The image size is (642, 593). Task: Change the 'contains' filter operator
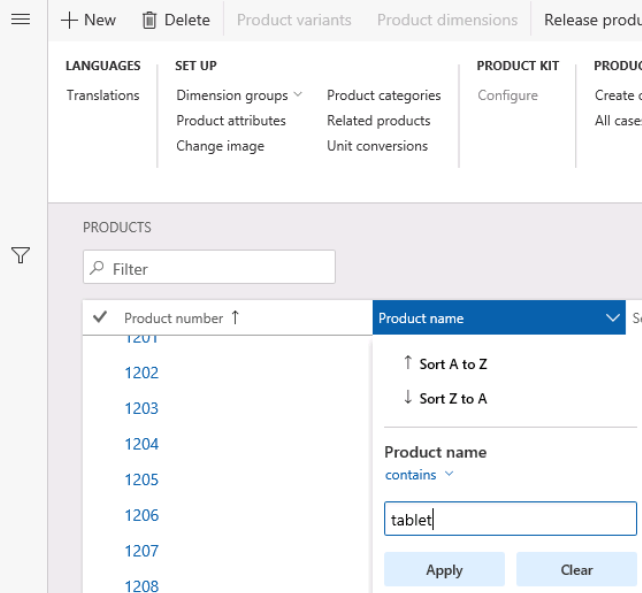click(419, 475)
